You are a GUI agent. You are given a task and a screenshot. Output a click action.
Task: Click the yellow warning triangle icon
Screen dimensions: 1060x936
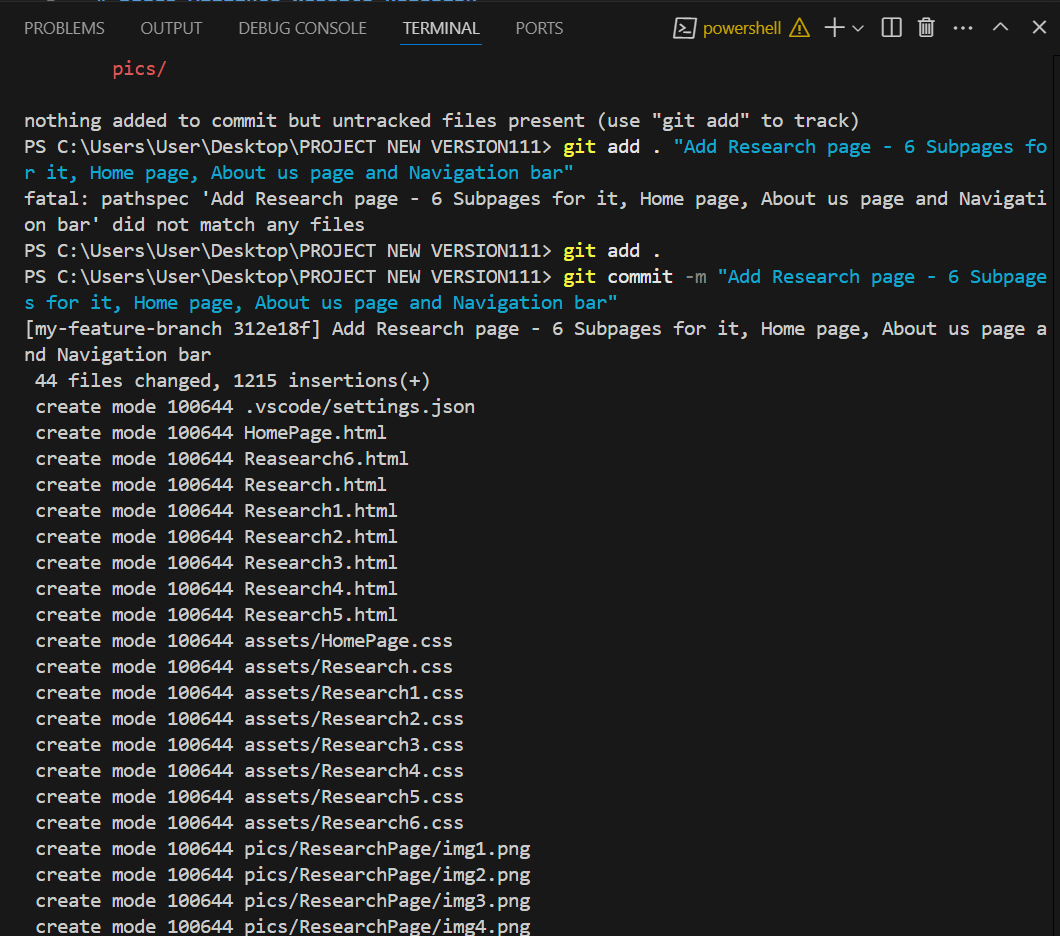coord(799,28)
